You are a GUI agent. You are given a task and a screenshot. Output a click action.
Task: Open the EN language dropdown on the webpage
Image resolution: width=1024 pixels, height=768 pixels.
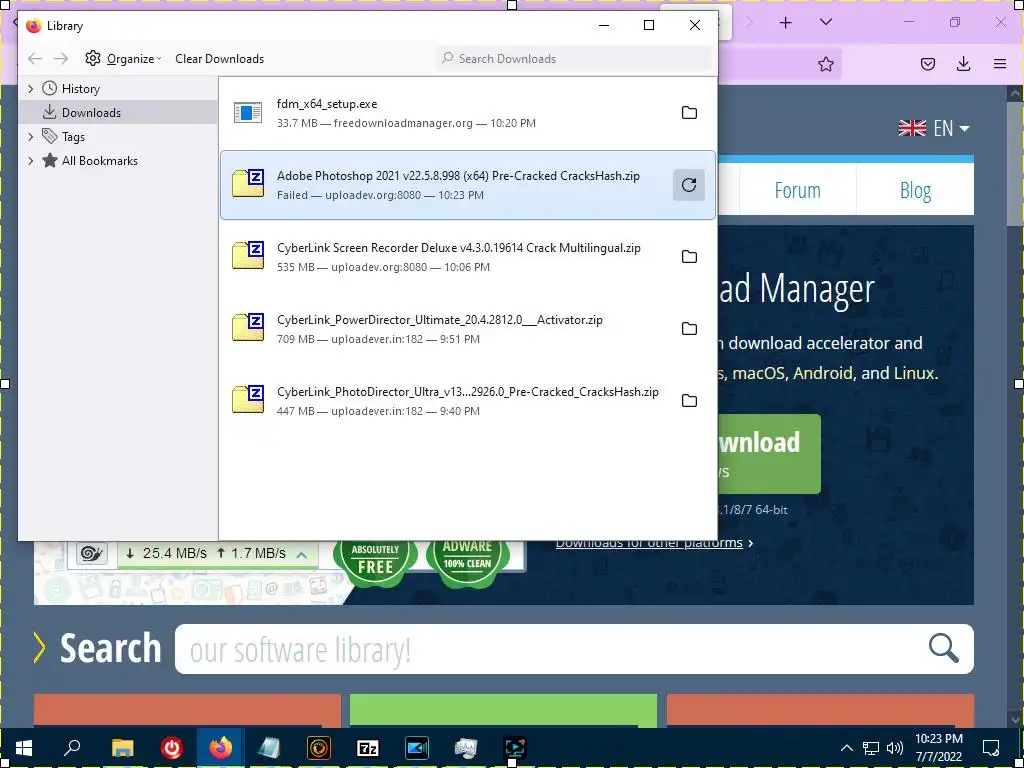[934, 128]
